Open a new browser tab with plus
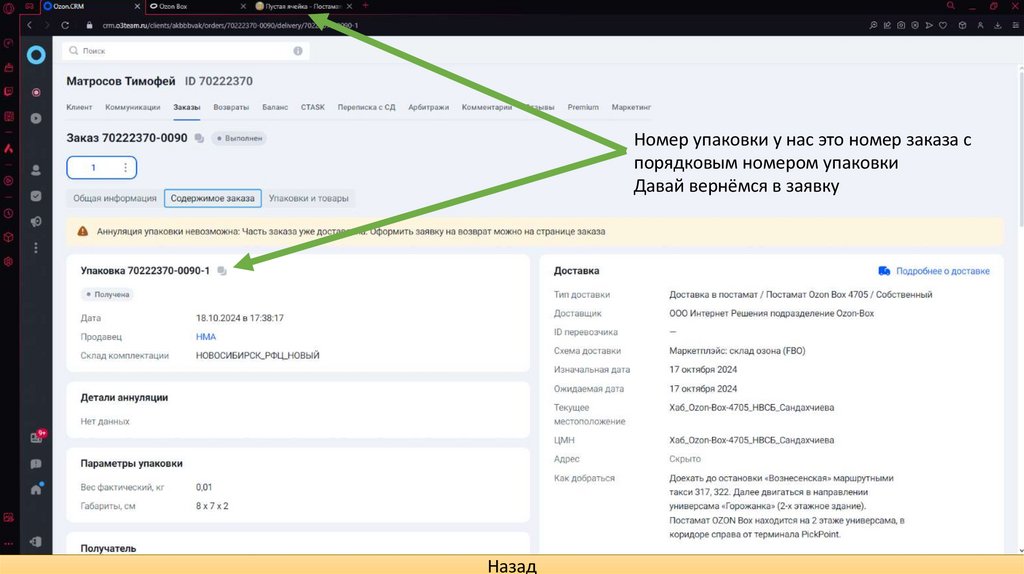 pos(366,6)
